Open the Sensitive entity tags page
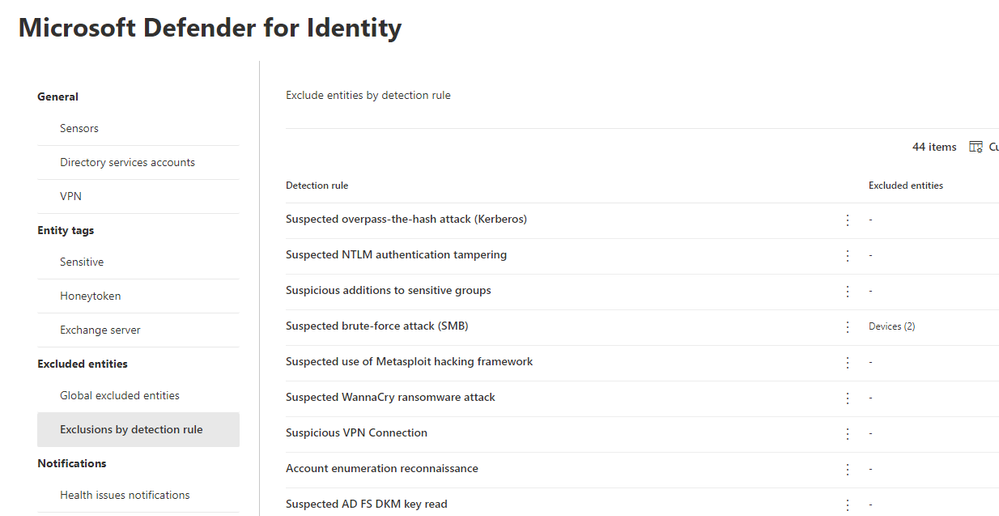Screen dimensions: 999x516 82,262
